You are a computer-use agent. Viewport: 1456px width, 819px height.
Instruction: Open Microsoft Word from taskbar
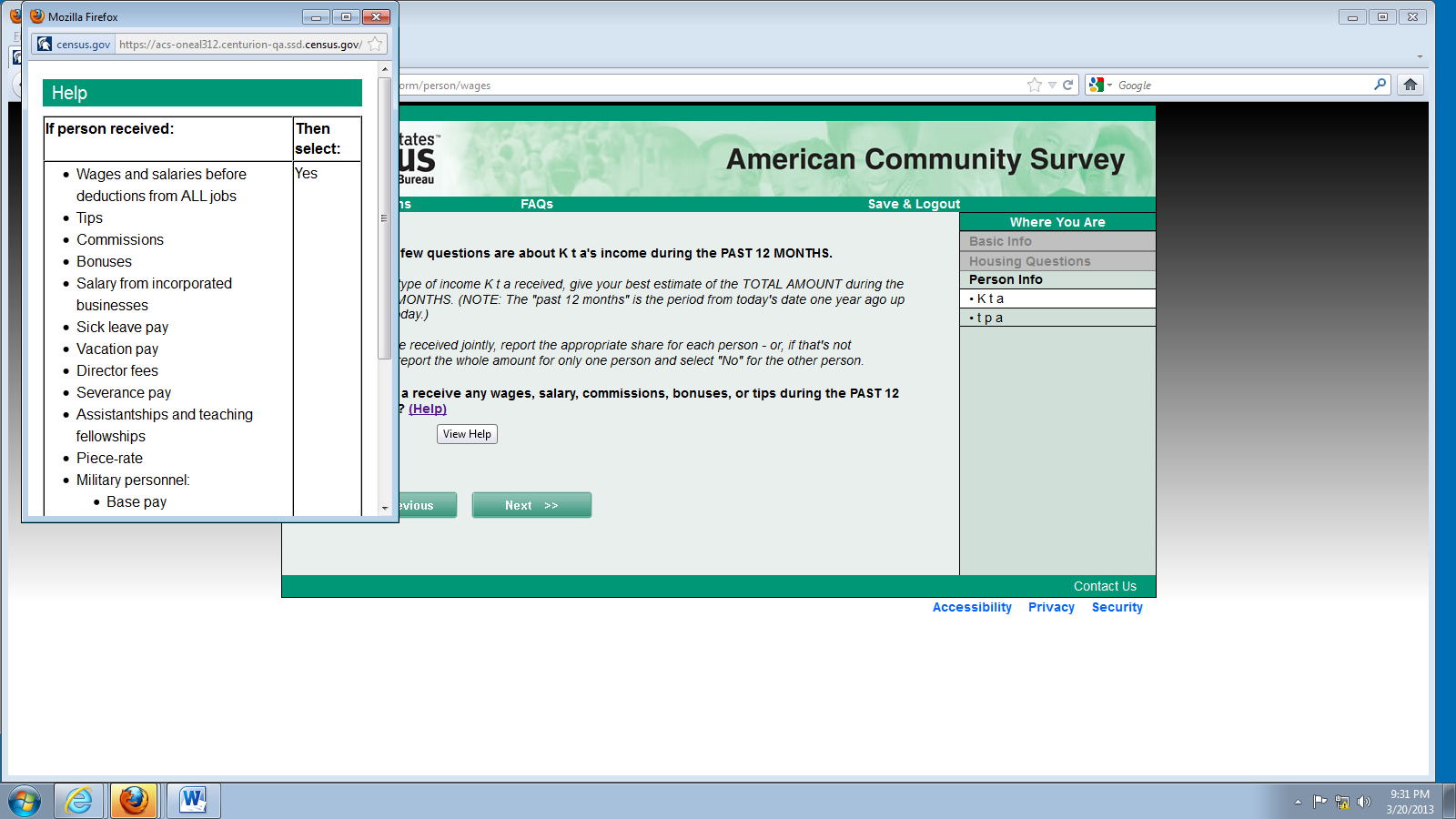pyautogui.click(x=193, y=801)
